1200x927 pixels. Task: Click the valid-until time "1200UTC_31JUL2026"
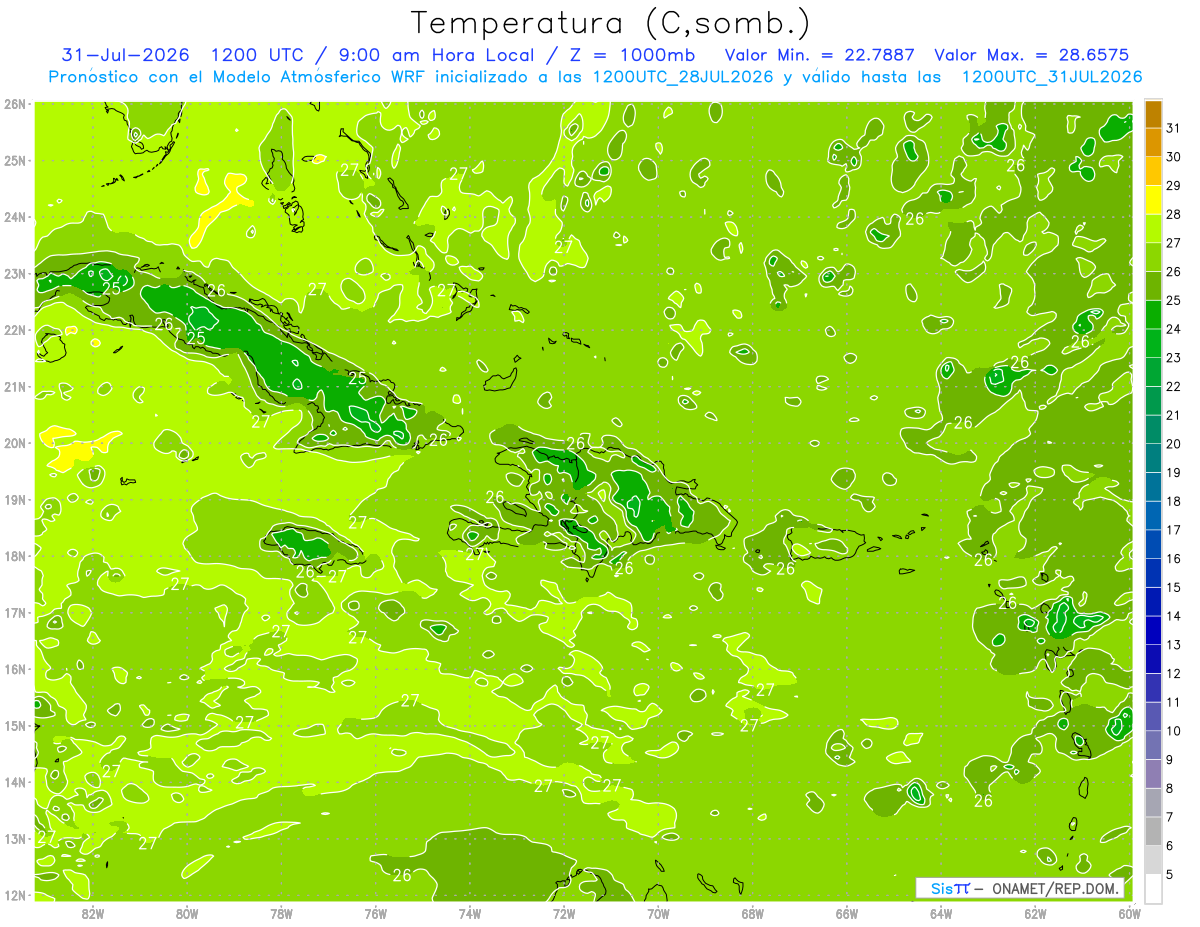point(1051,77)
